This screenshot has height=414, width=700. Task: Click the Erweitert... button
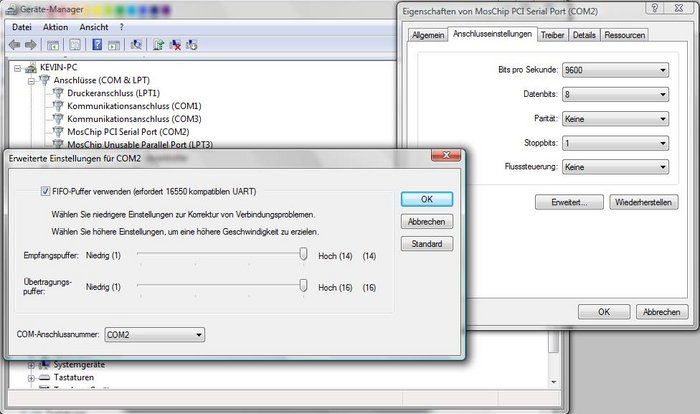tap(568, 202)
